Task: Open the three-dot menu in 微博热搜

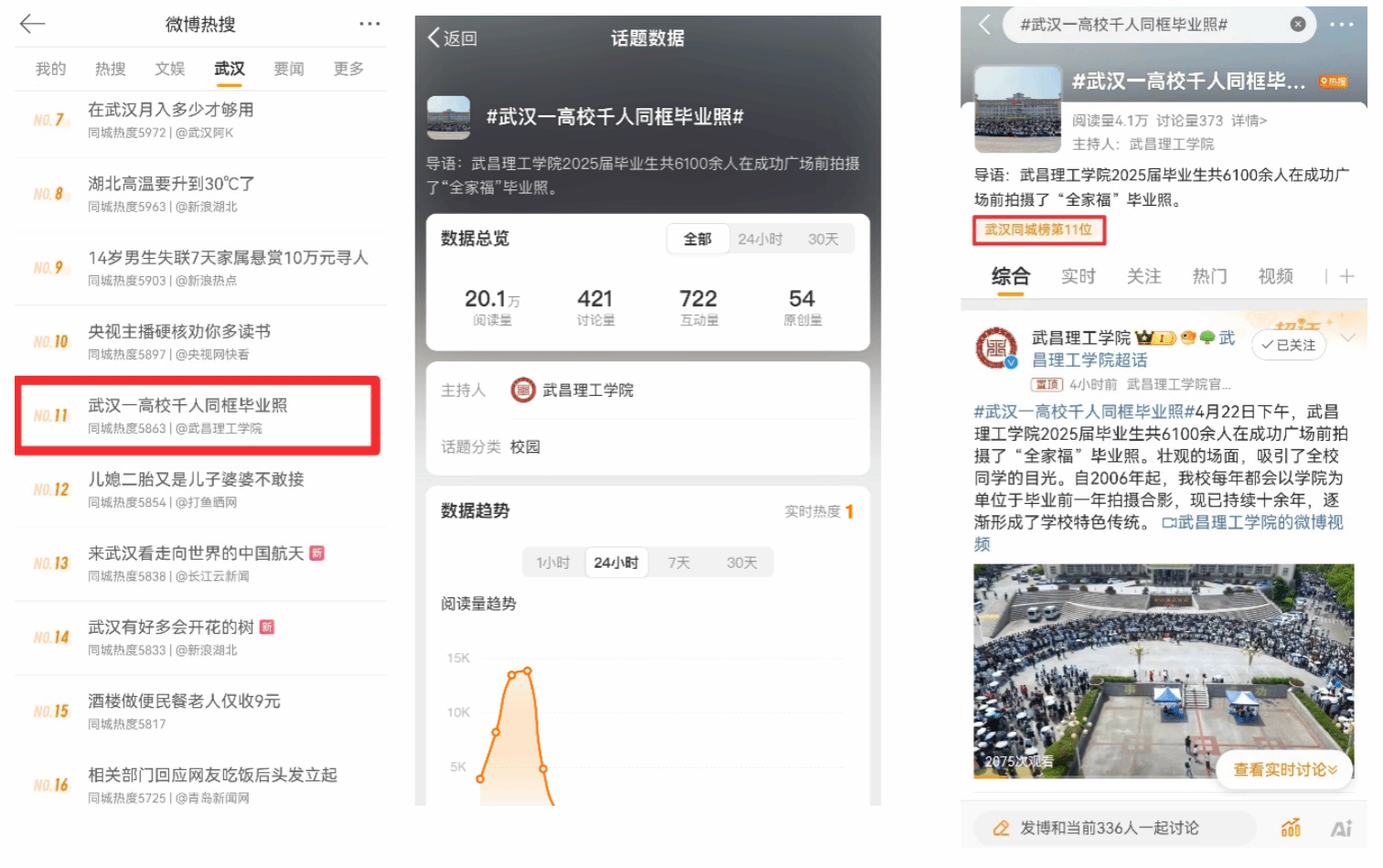Action: click(370, 24)
